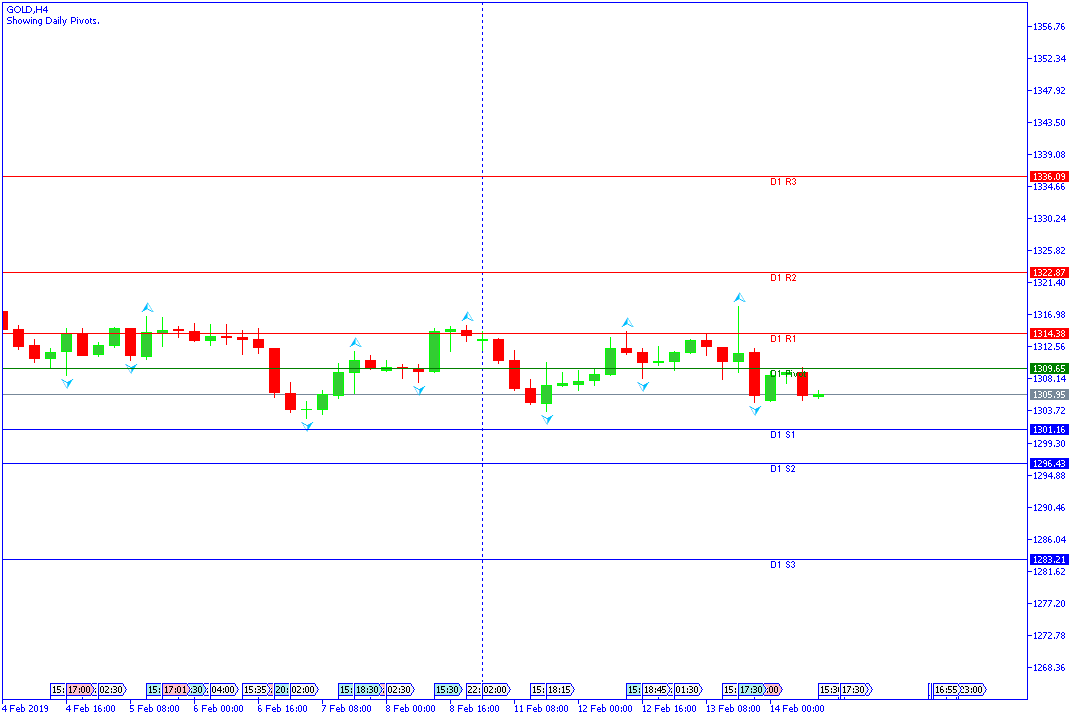Click the down fractal arrow below the 11 Feb candle
This screenshot has width=1080, height=720.
coord(547,420)
